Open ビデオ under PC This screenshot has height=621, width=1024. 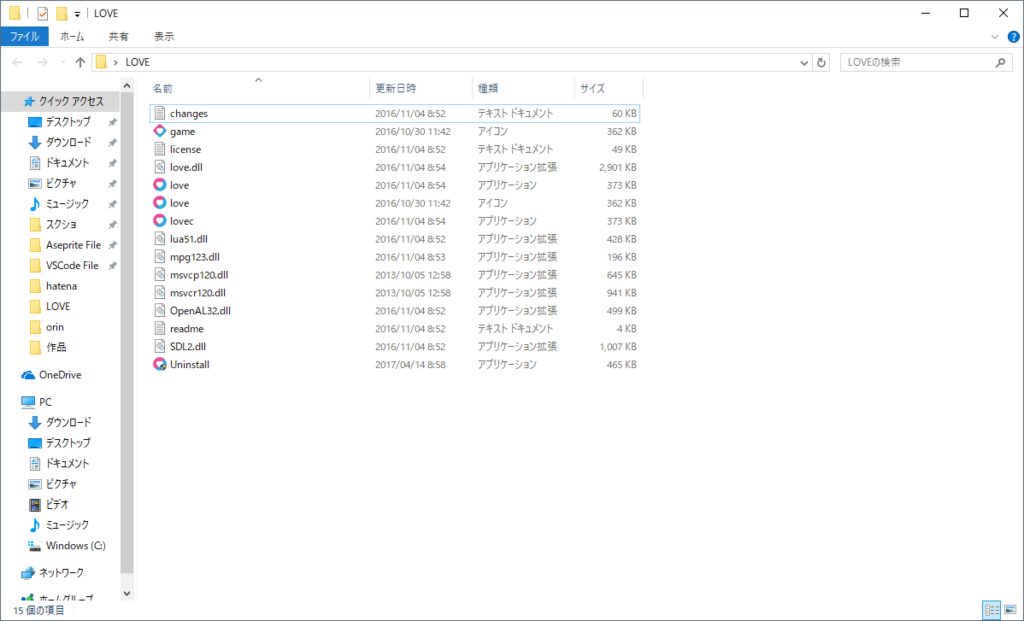(57, 504)
